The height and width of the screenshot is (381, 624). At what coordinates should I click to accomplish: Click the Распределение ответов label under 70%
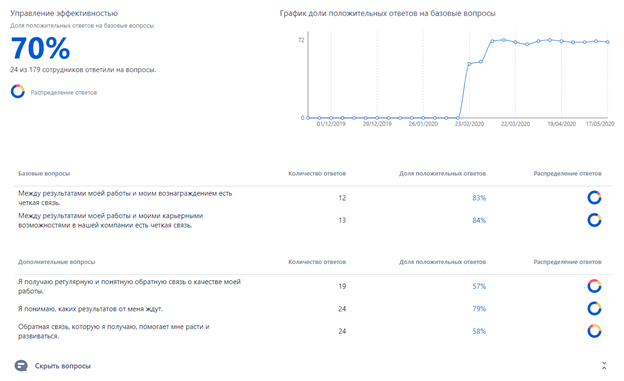(64, 92)
